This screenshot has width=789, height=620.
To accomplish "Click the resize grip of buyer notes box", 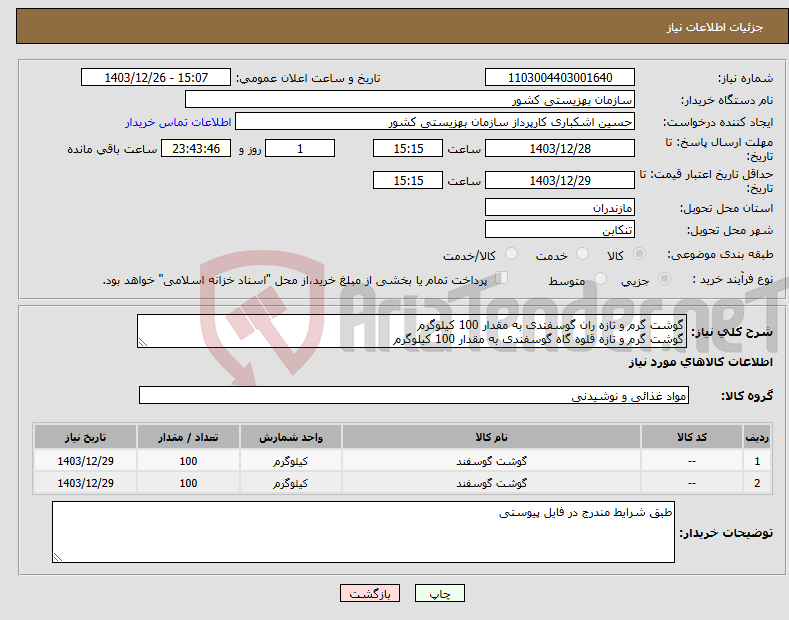I will [x=57, y=558].
